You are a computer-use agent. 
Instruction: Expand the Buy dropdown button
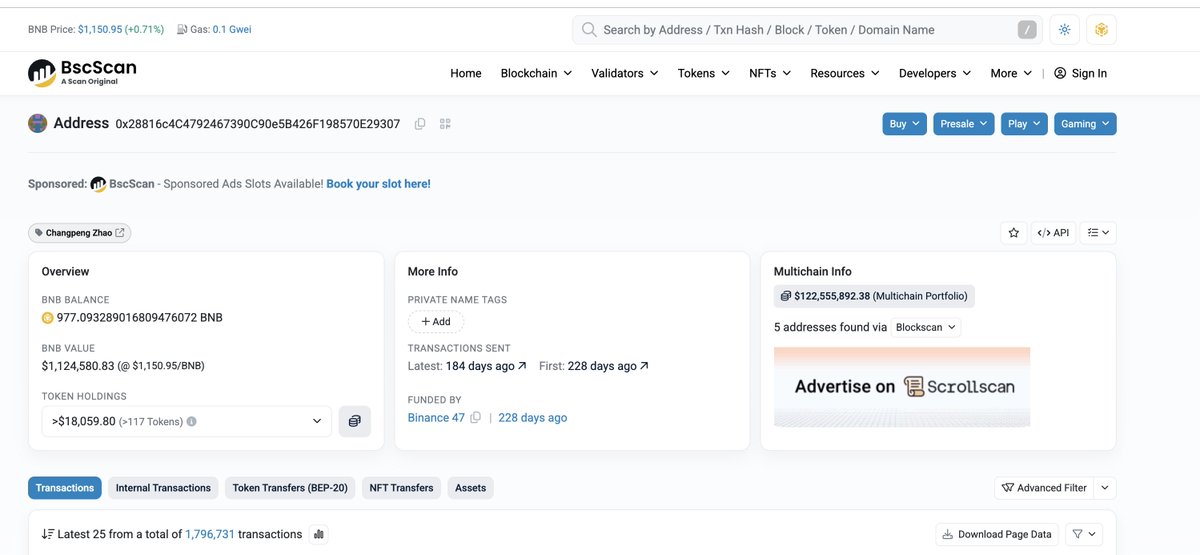pos(903,124)
